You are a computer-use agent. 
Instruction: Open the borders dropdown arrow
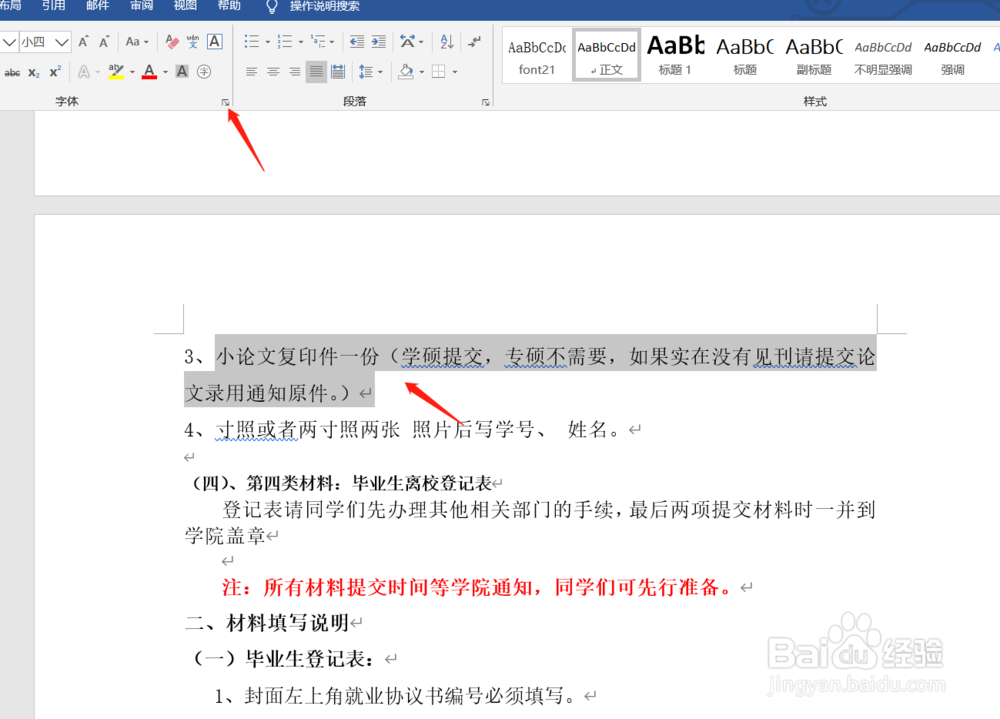tap(455, 71)
